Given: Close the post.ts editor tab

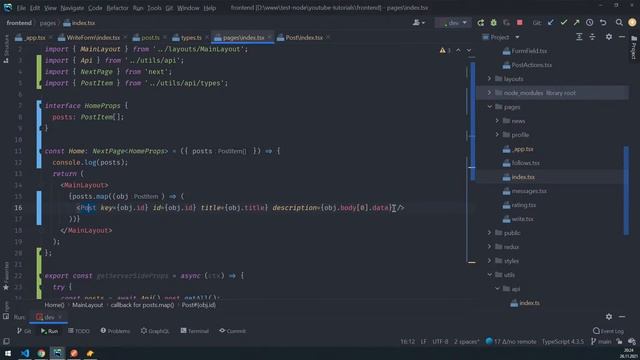Looking at the screenshot, I should [165, 38].
